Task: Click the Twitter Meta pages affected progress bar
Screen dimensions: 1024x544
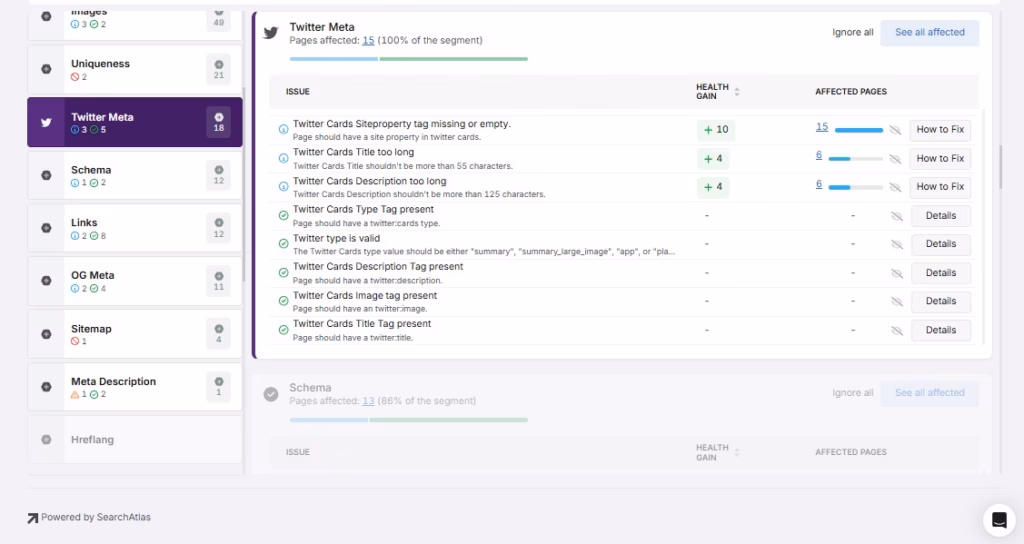Action: point(408,59)
